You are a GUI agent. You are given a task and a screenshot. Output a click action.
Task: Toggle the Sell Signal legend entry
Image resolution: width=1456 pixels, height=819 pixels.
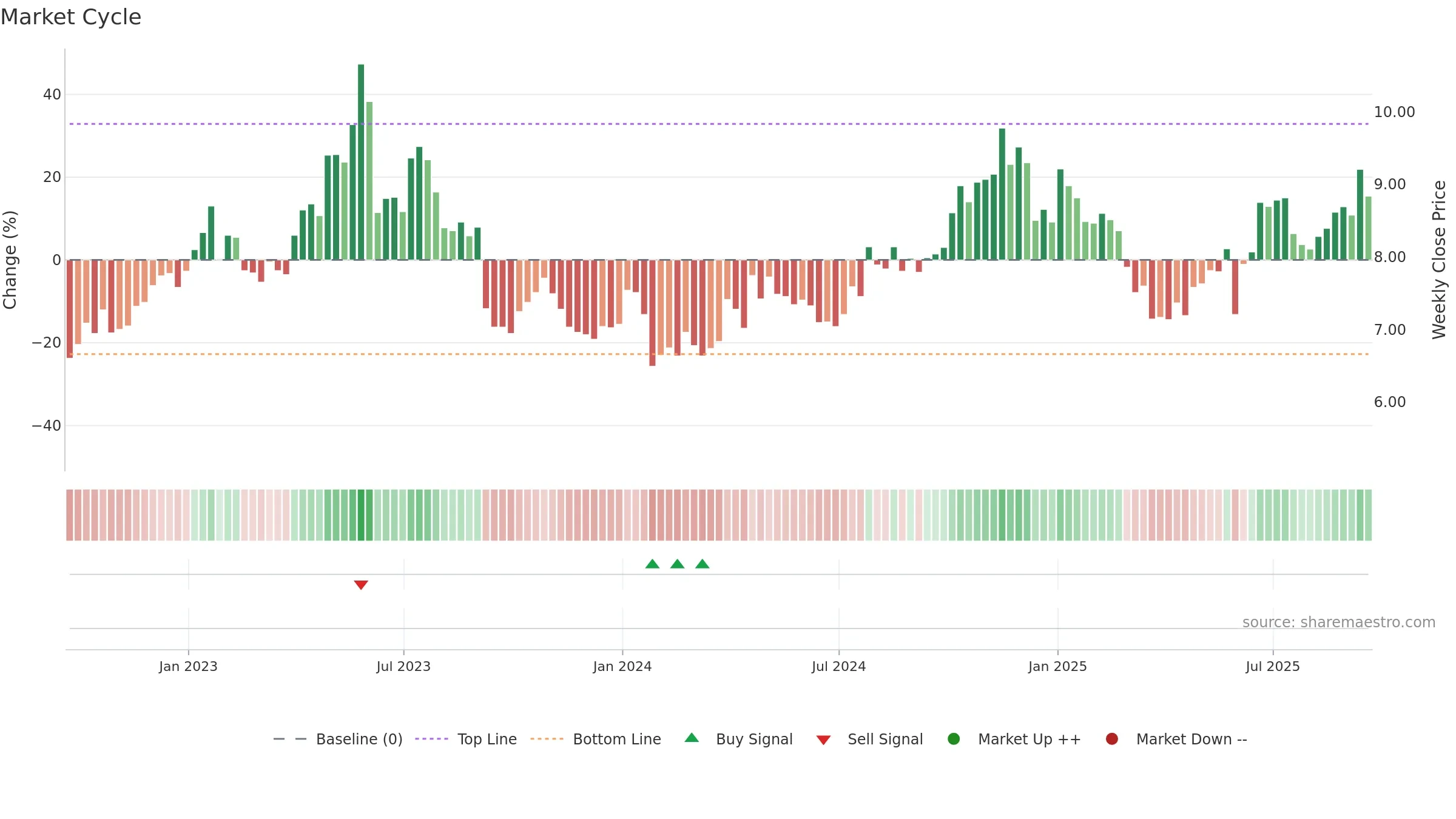[x=869, y=739]
